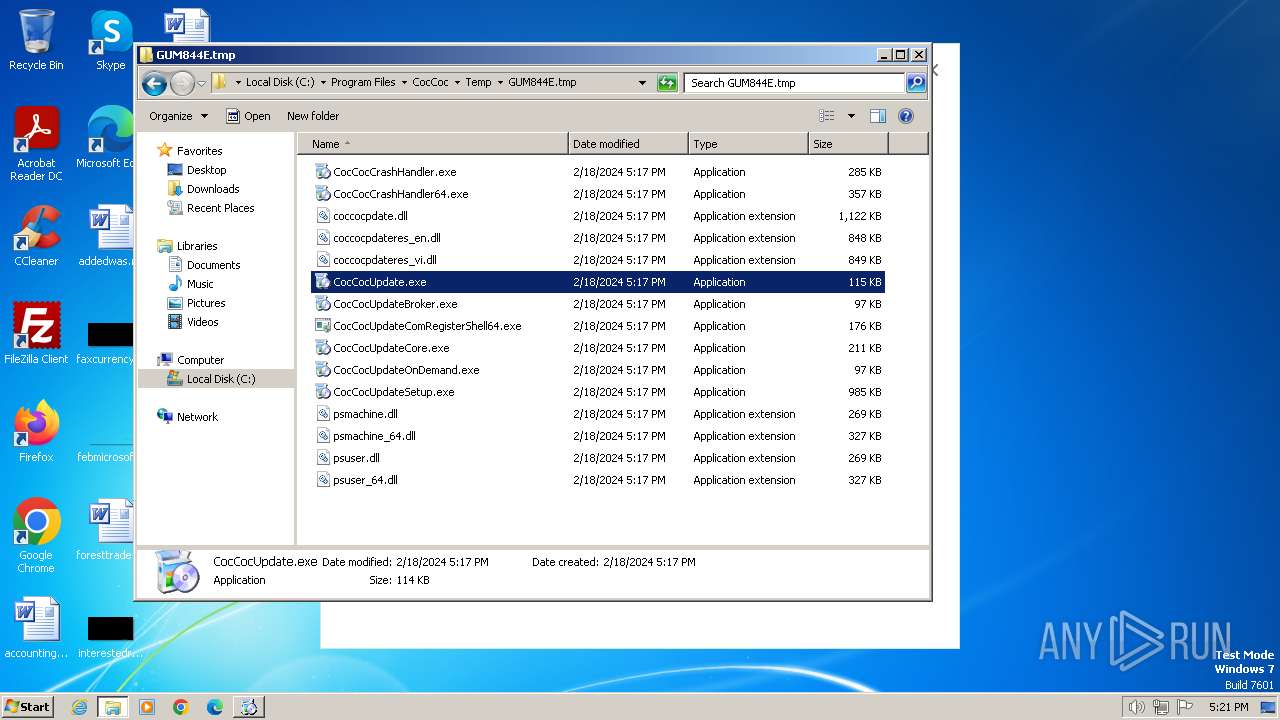Image resolution: width=1280 pixels, height=720 pixels.
Task: Launch FileZilla Client desktop shortcut
Action: (36, 334)
